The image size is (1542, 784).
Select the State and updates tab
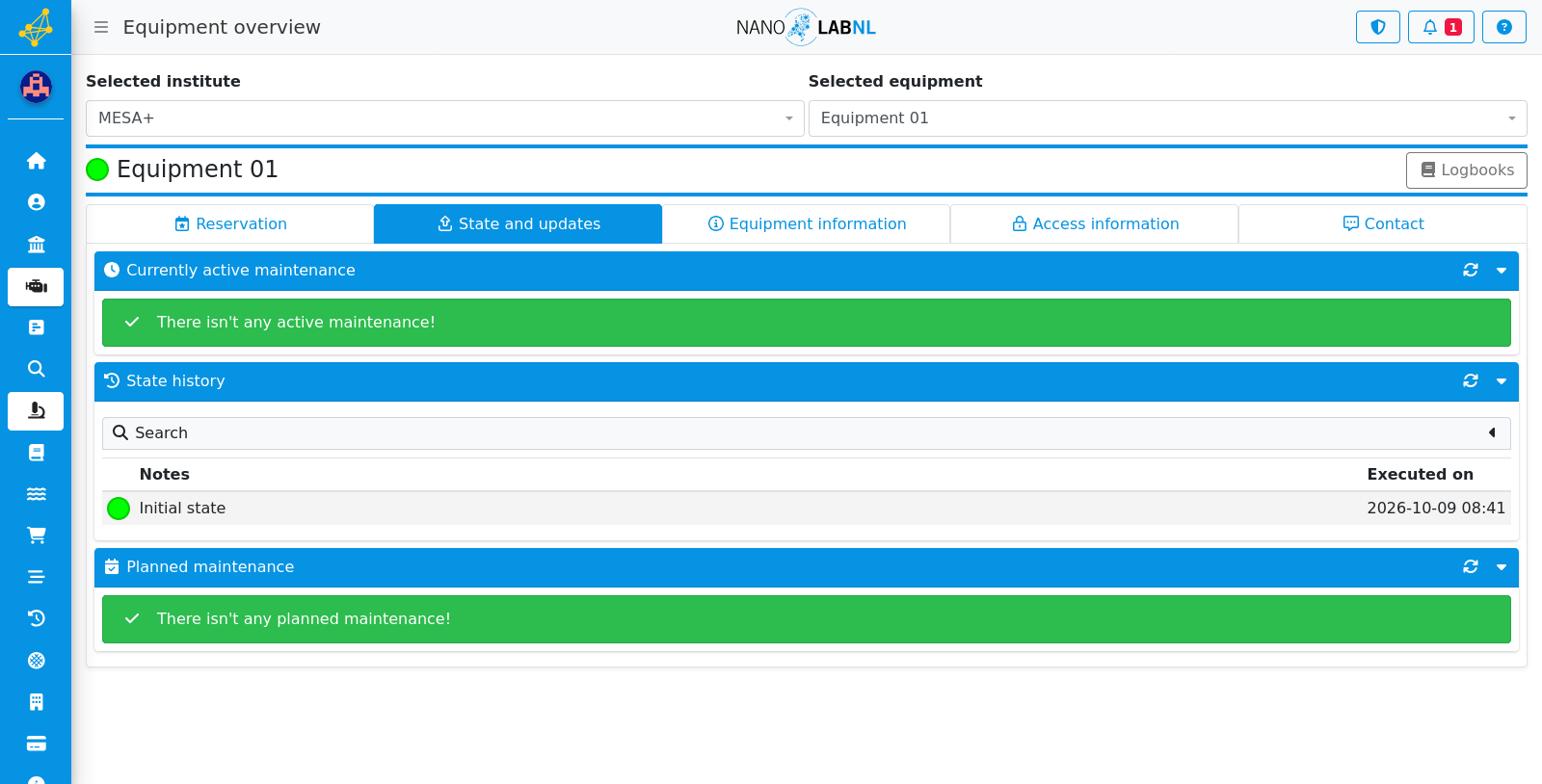click(518, 223)
